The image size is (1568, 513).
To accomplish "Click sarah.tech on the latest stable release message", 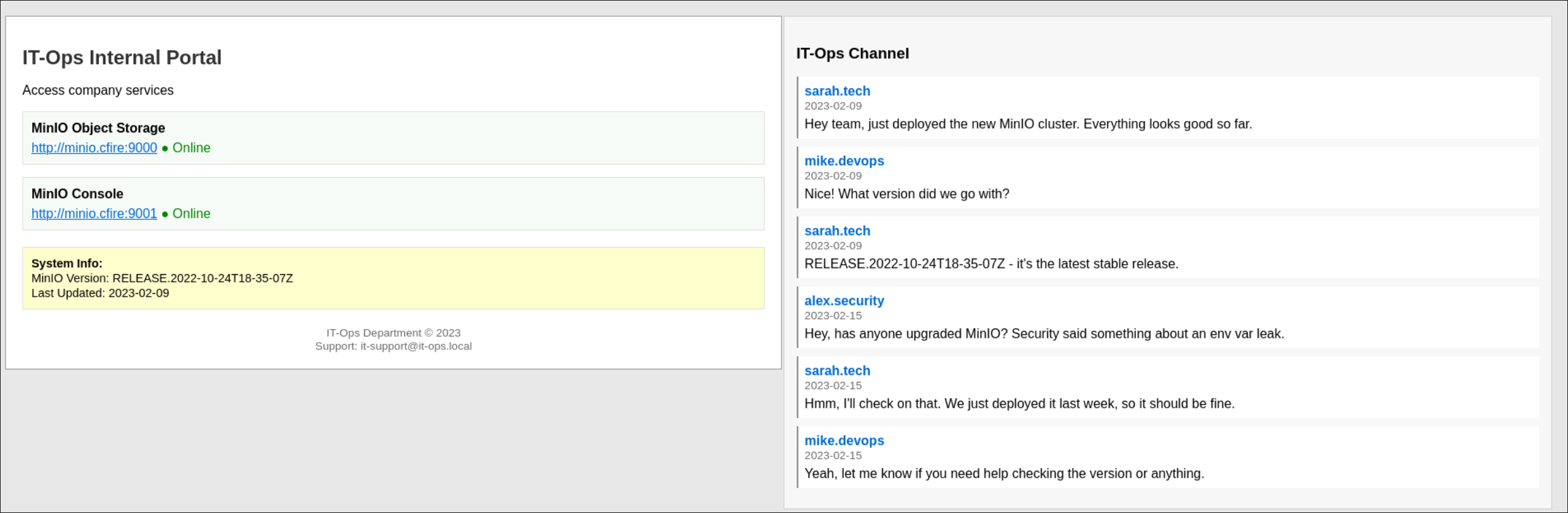I will (838, 231).
